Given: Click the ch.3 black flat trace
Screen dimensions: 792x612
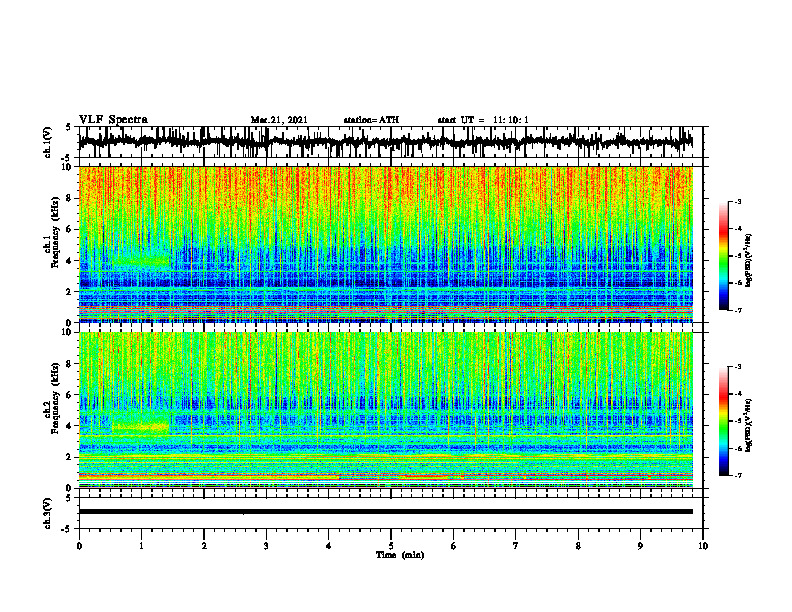Looking at the screenshot, I should coord(385,512).
